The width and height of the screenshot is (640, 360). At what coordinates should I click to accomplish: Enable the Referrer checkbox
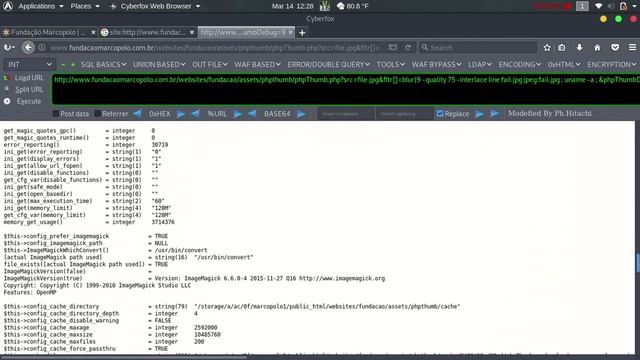98,114
